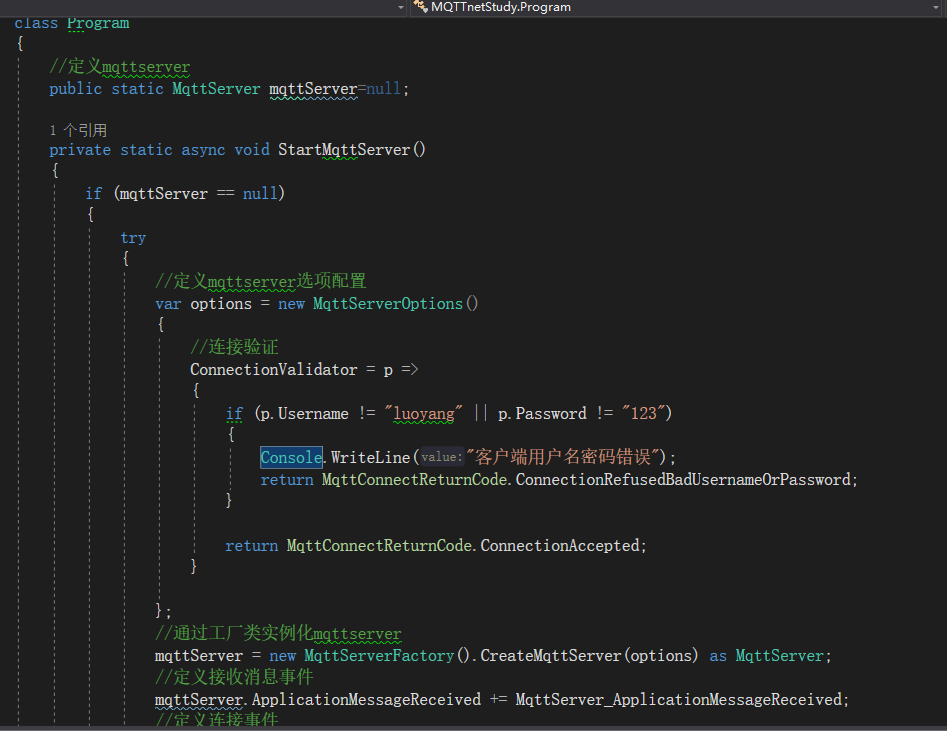Click the string "客户端用户名密码错误"
947x731 pixels.
coord(563,457)
